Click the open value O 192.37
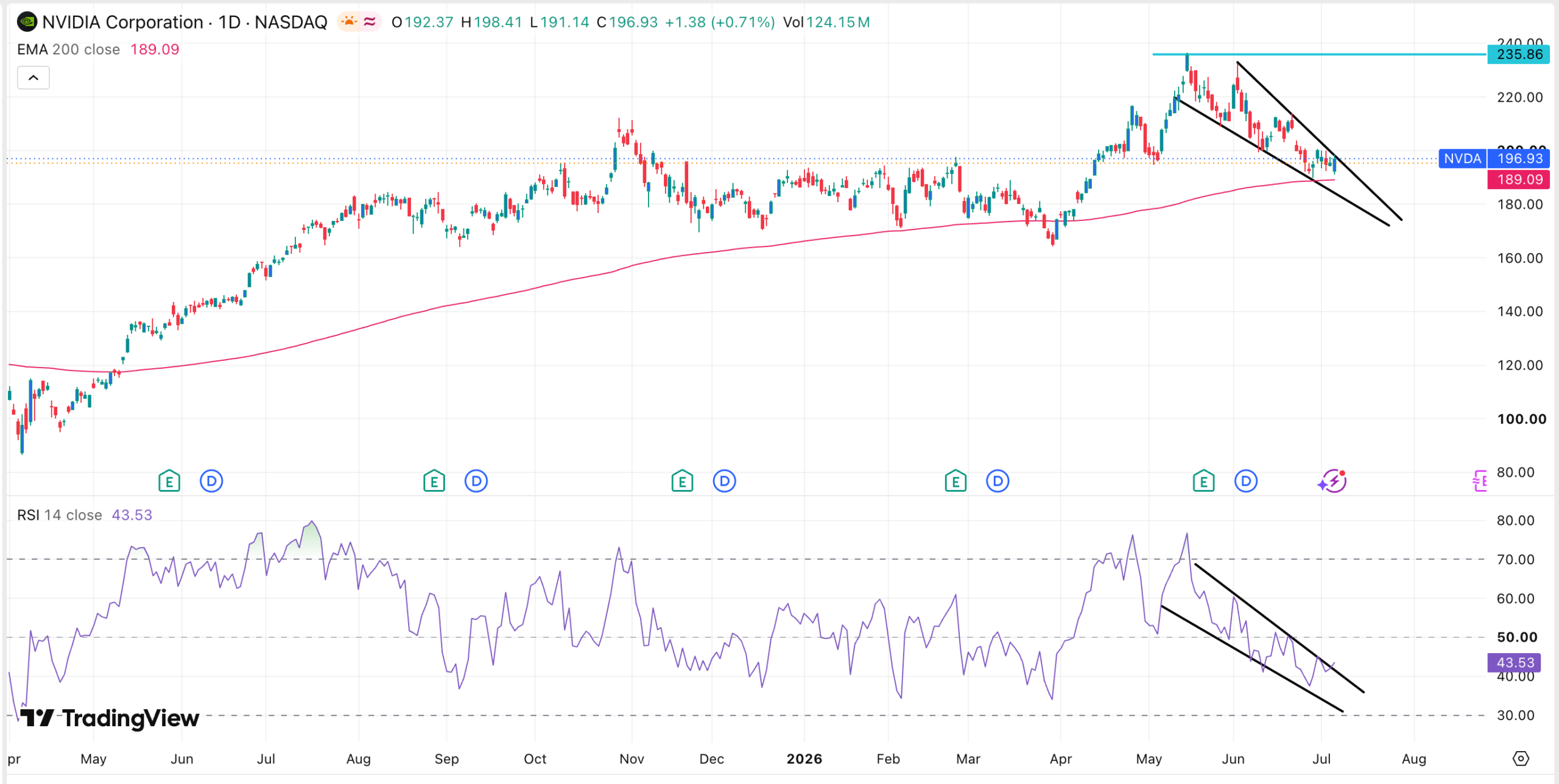Screen dimensions: 1559x784 [x=423, y=23]
